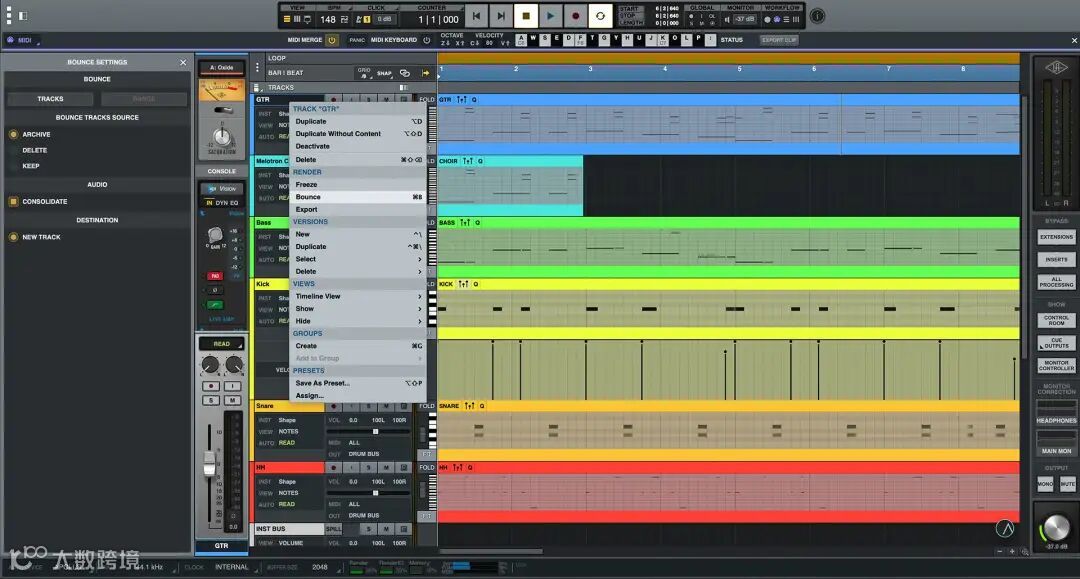Expand the Versions Select submenu
The height and width of the screenshot is (579, 1080).
click(357, 259)
